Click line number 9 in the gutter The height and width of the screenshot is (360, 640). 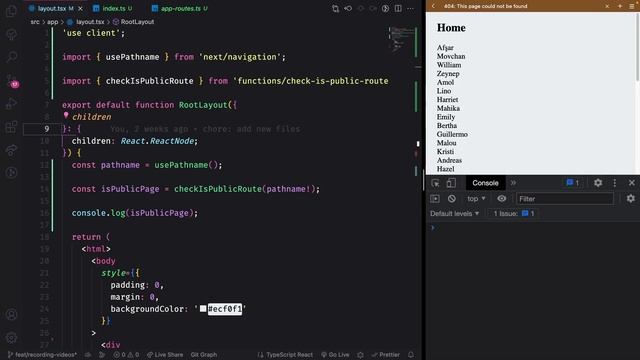47,129
